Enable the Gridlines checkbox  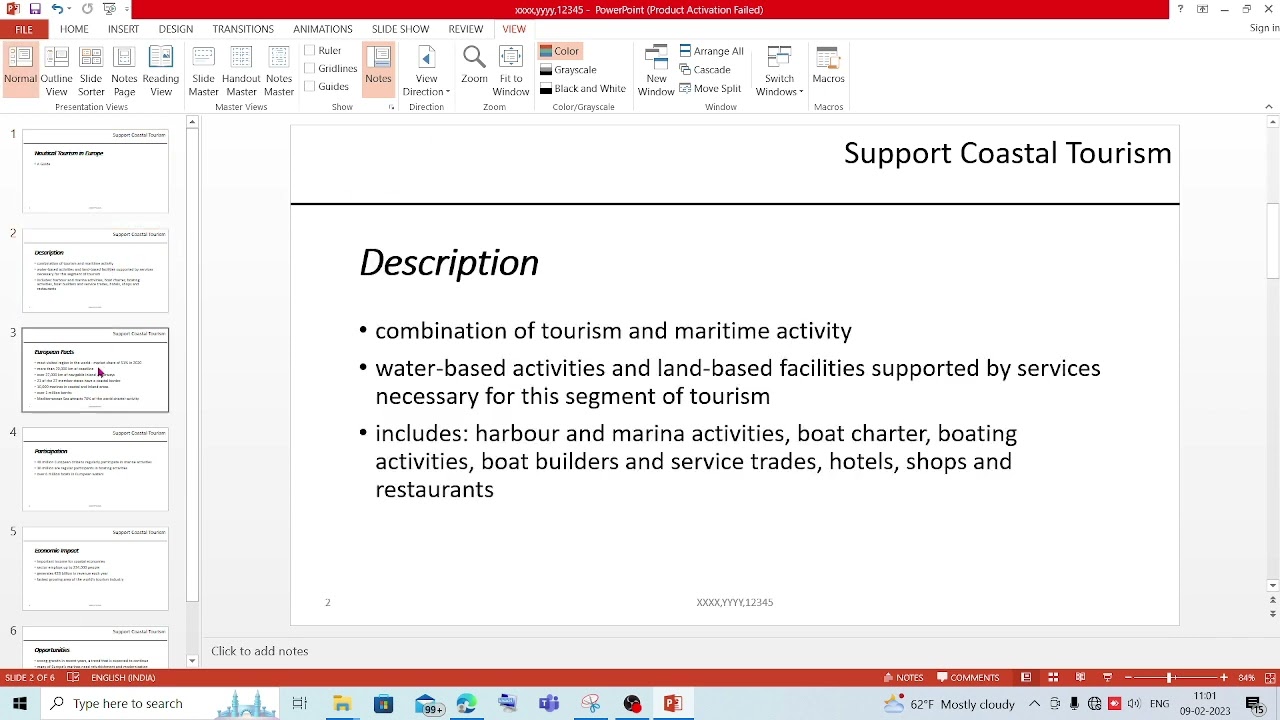[x=310, y=68]
